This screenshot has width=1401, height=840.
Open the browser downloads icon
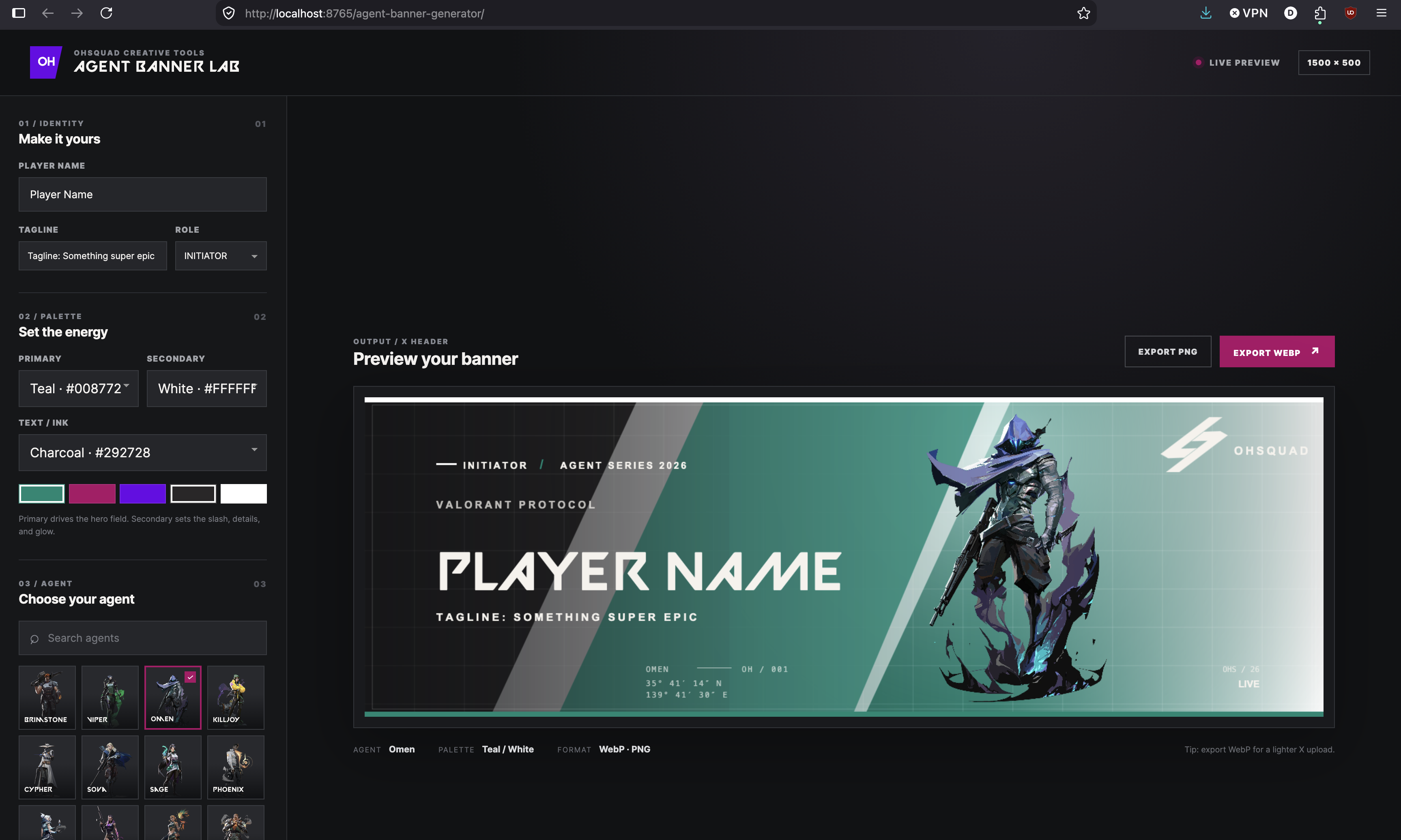click(1205, 13)
